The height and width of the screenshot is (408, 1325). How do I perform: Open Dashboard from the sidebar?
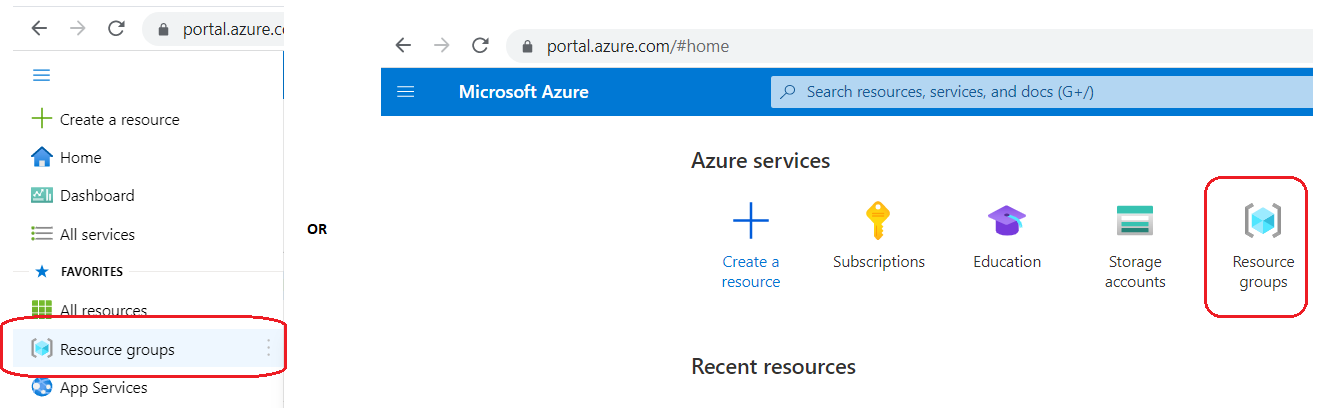(96, 196)
